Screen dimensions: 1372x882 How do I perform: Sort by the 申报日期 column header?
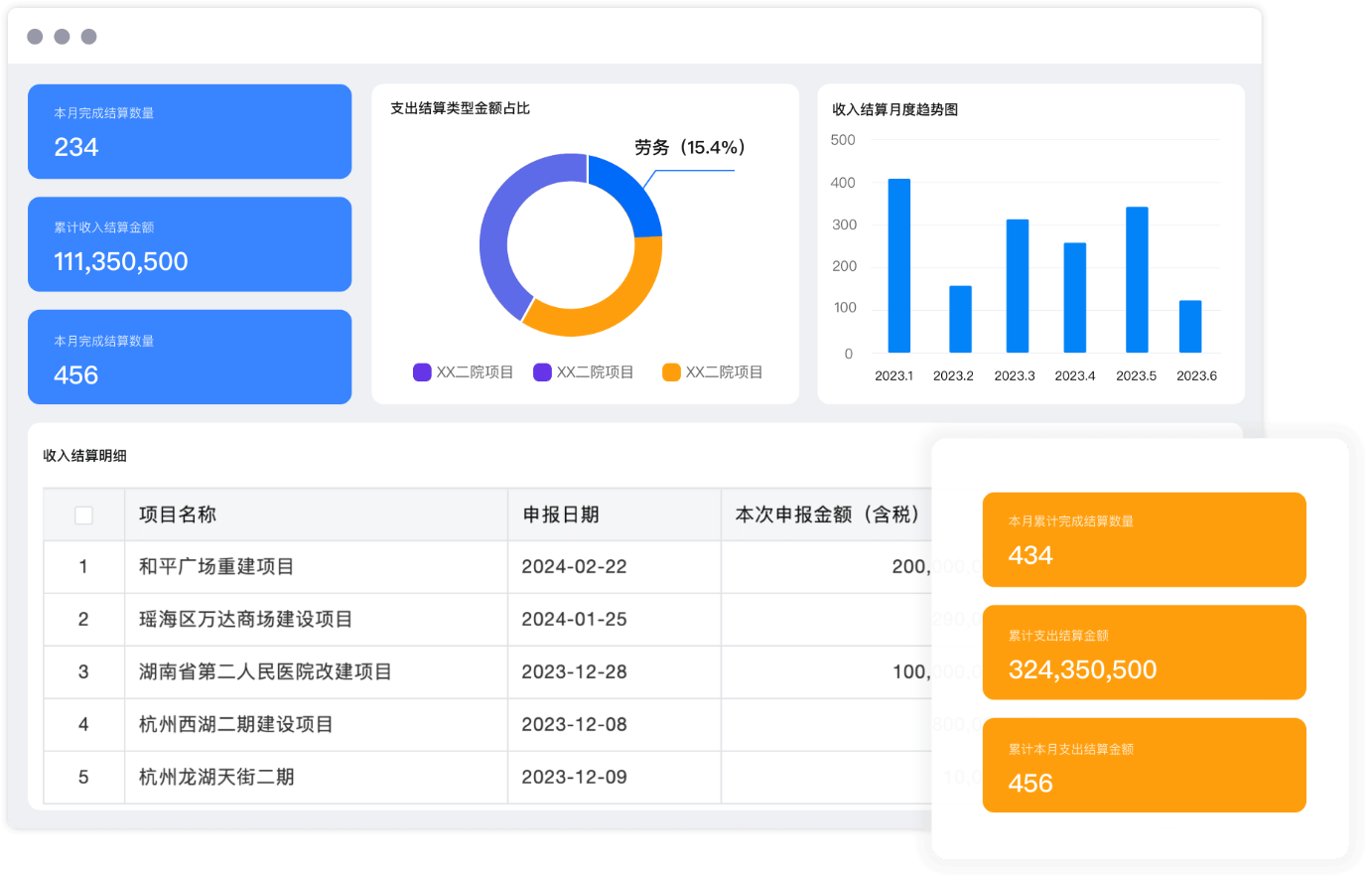[x=561, y=514]
